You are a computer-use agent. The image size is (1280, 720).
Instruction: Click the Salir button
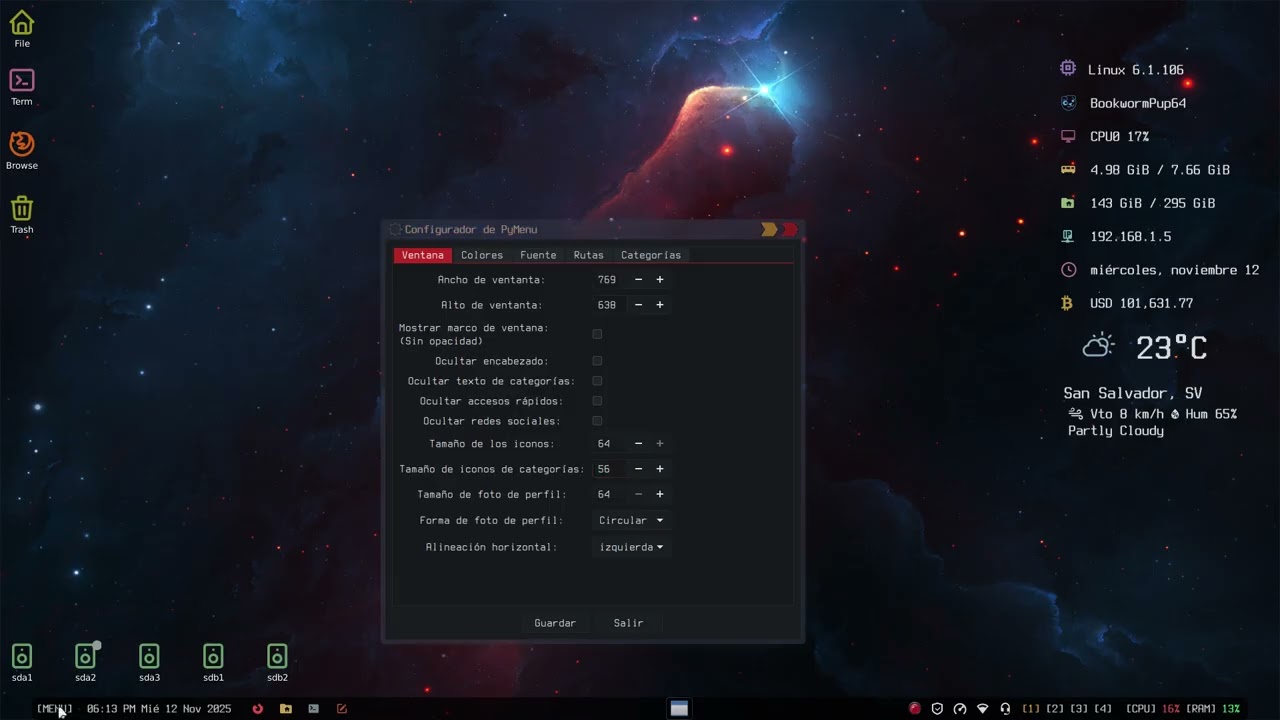click(628, 623)
